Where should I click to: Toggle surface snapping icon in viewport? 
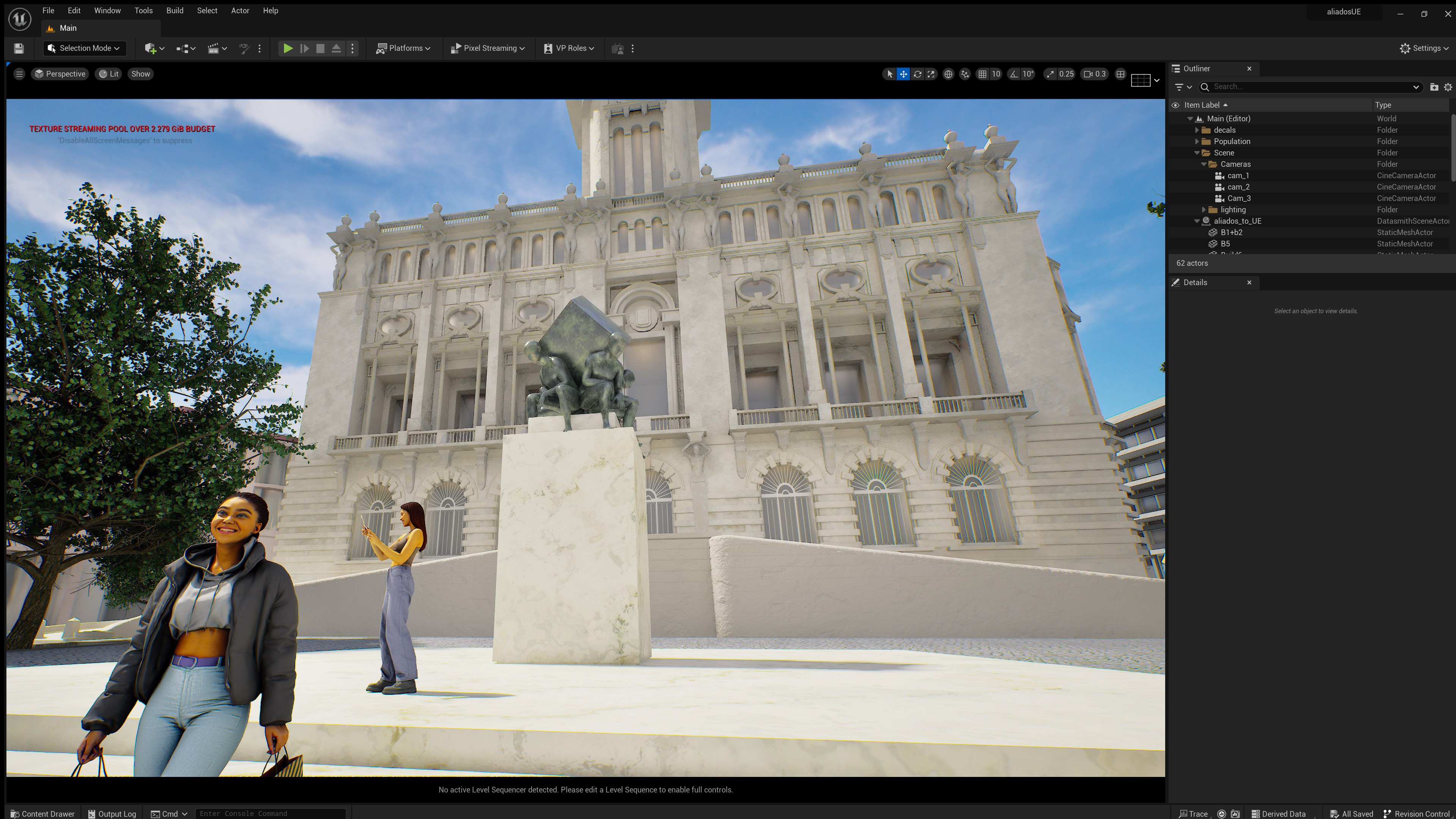coord(965,74)
